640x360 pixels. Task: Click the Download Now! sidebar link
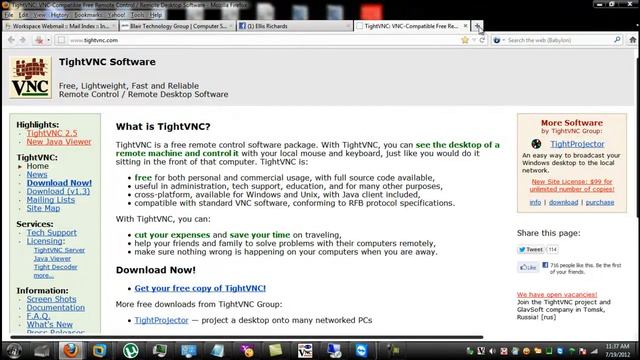[x=59, y=183]
